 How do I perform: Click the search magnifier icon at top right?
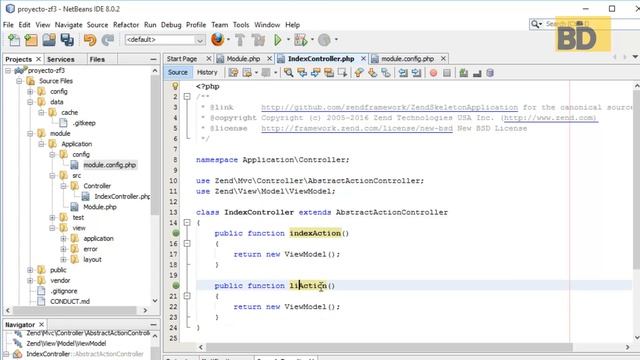pos(534,24)
